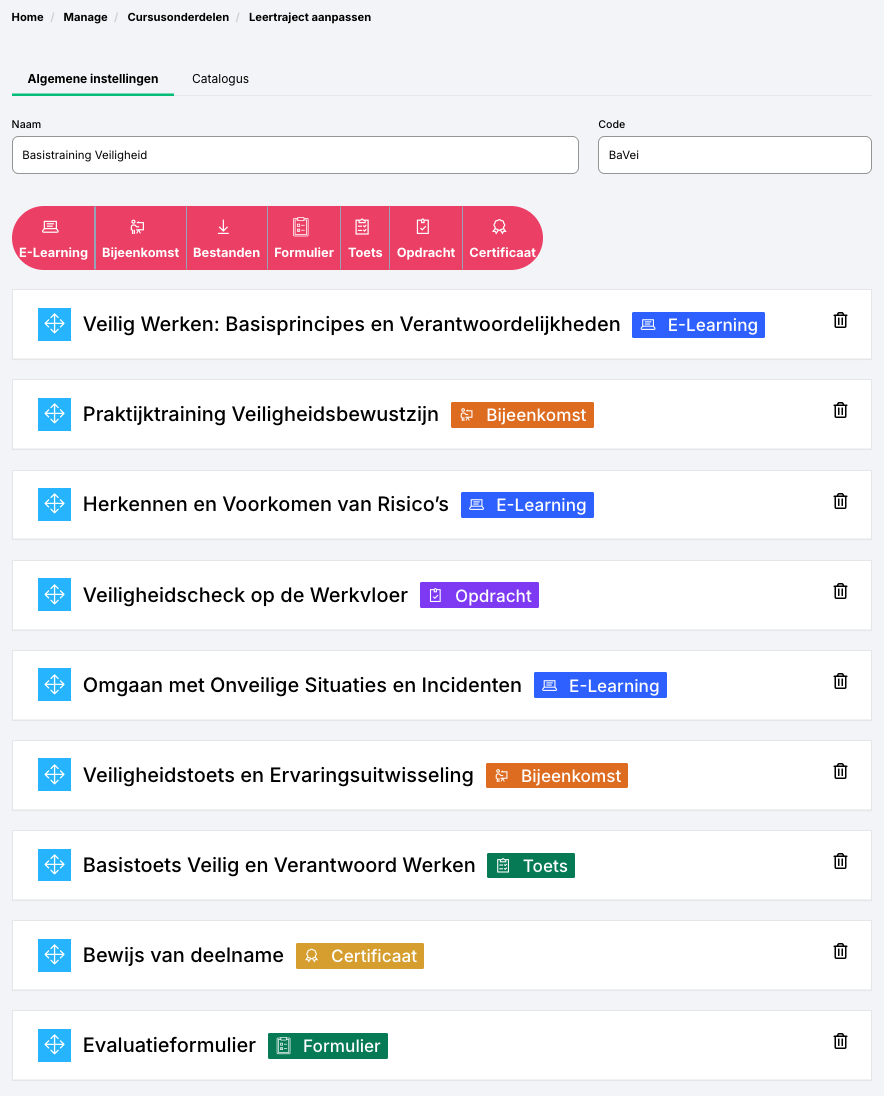
Task: Insert a Toets using the toolbar
Action: coord(365,239)
